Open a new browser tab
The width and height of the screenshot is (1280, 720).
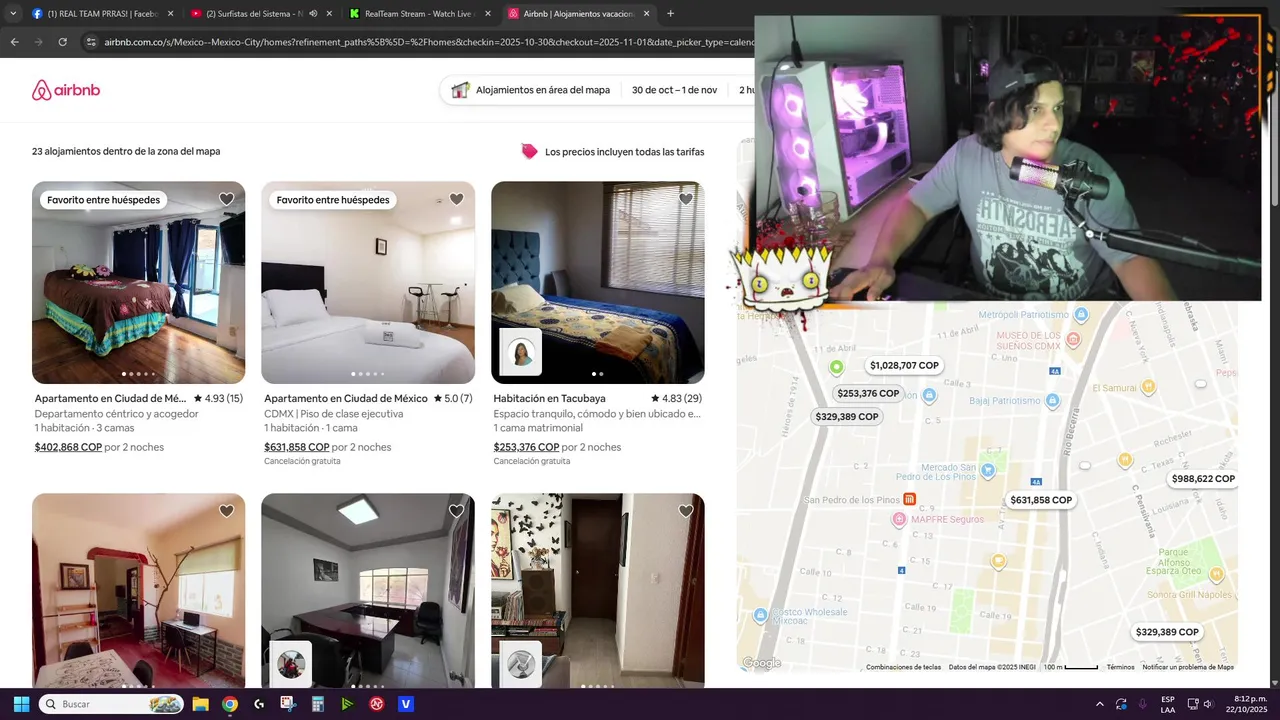click(x=670, y=14)
